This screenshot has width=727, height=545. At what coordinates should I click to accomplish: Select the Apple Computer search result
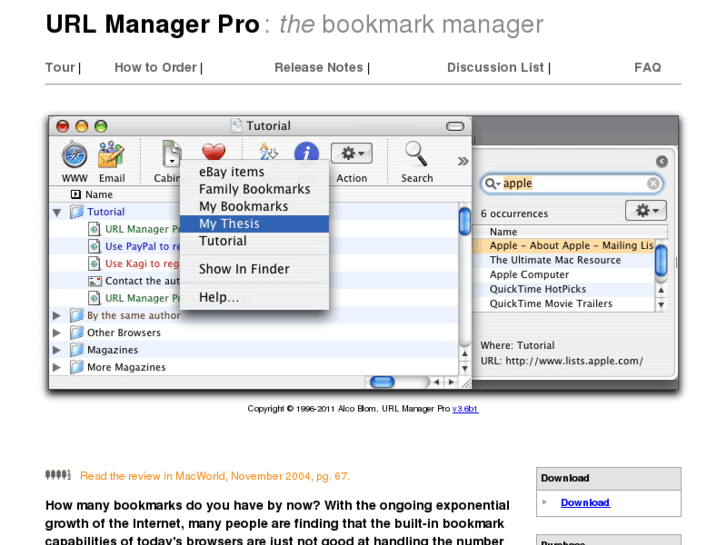[x=563, y=275]
